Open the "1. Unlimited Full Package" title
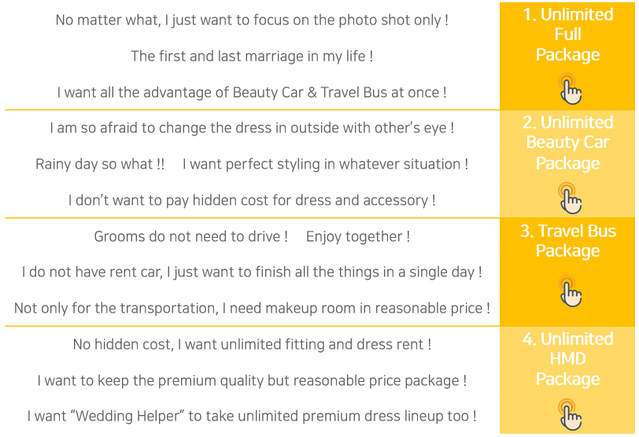The height and width of the screenshot is (437, 639). [568, 34]
